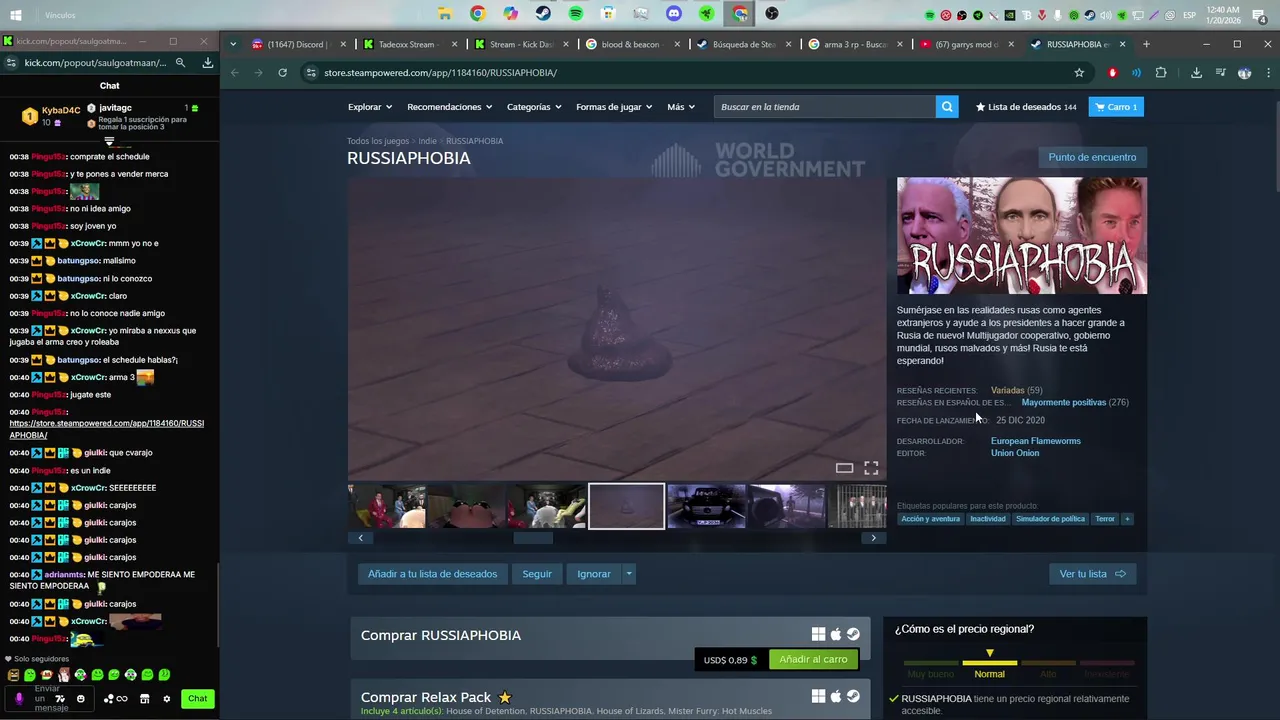Reload the Steam store page
This screenshot has height=720, width=1280.
[283, 73]
